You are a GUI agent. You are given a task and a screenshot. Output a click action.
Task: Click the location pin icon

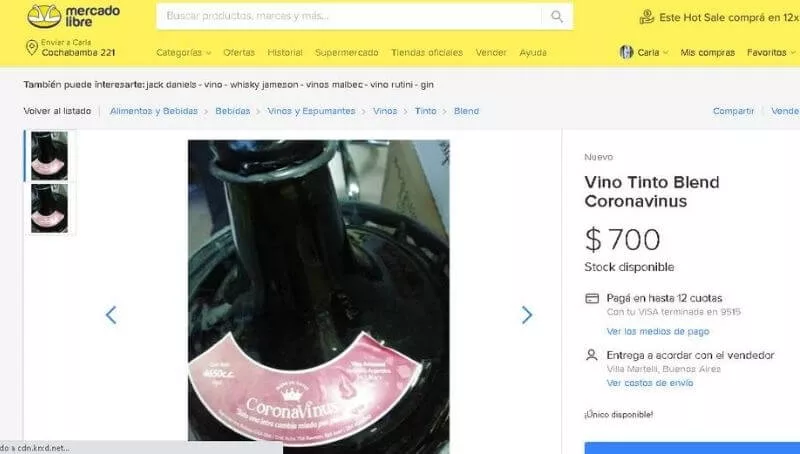pos(32,48)
